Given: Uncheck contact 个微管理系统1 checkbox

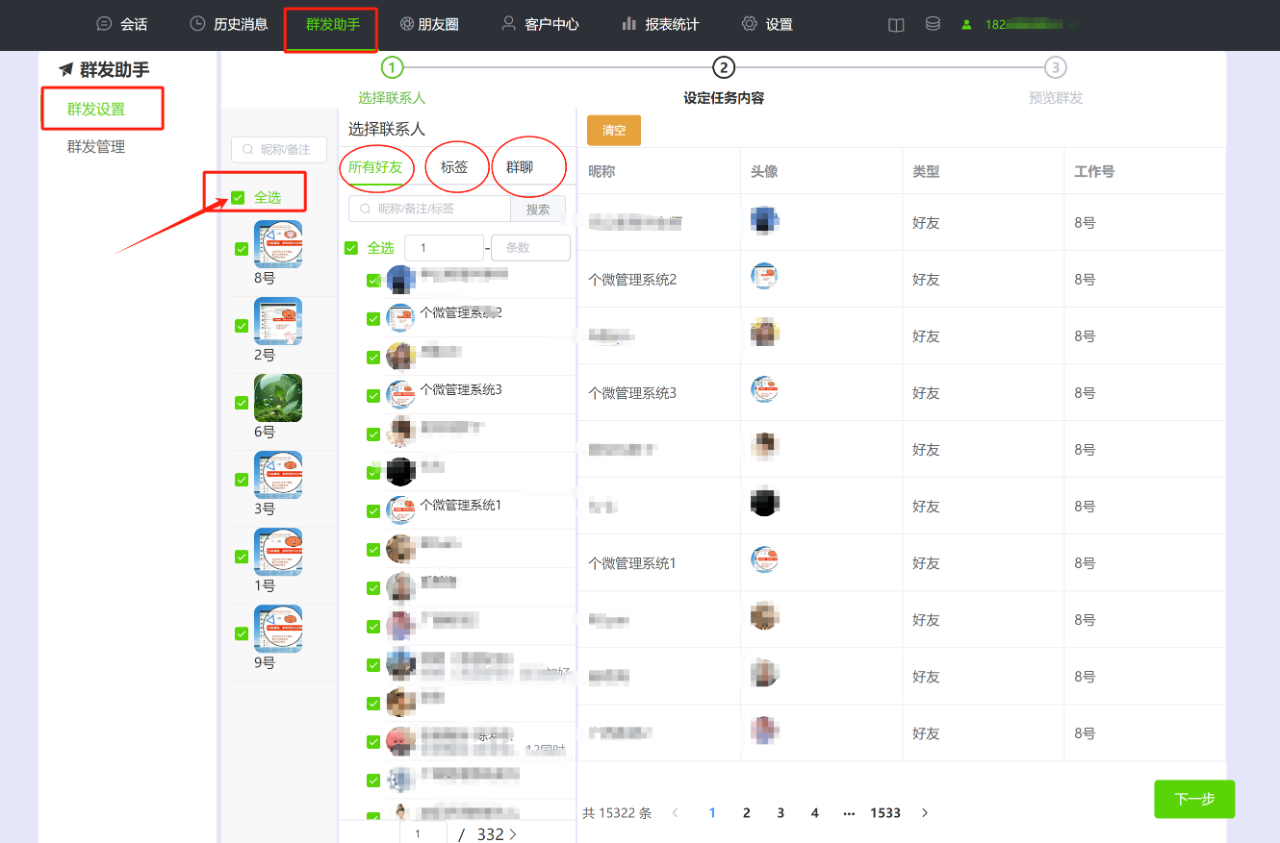Looking at the screenshot, I should [373, 511].
